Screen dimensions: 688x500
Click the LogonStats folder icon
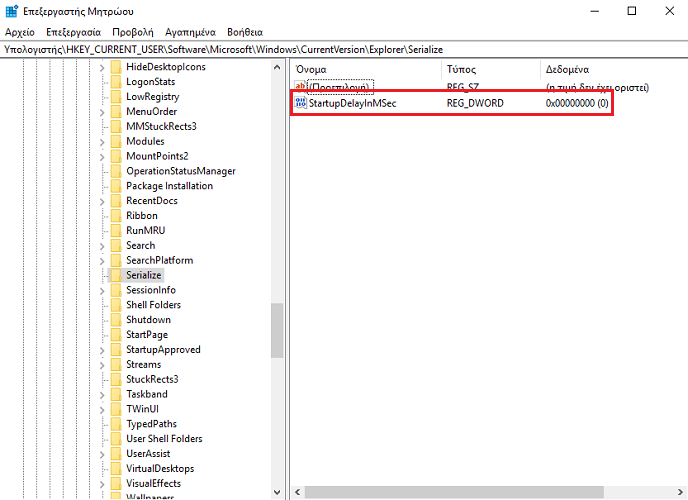pos(116,82)
